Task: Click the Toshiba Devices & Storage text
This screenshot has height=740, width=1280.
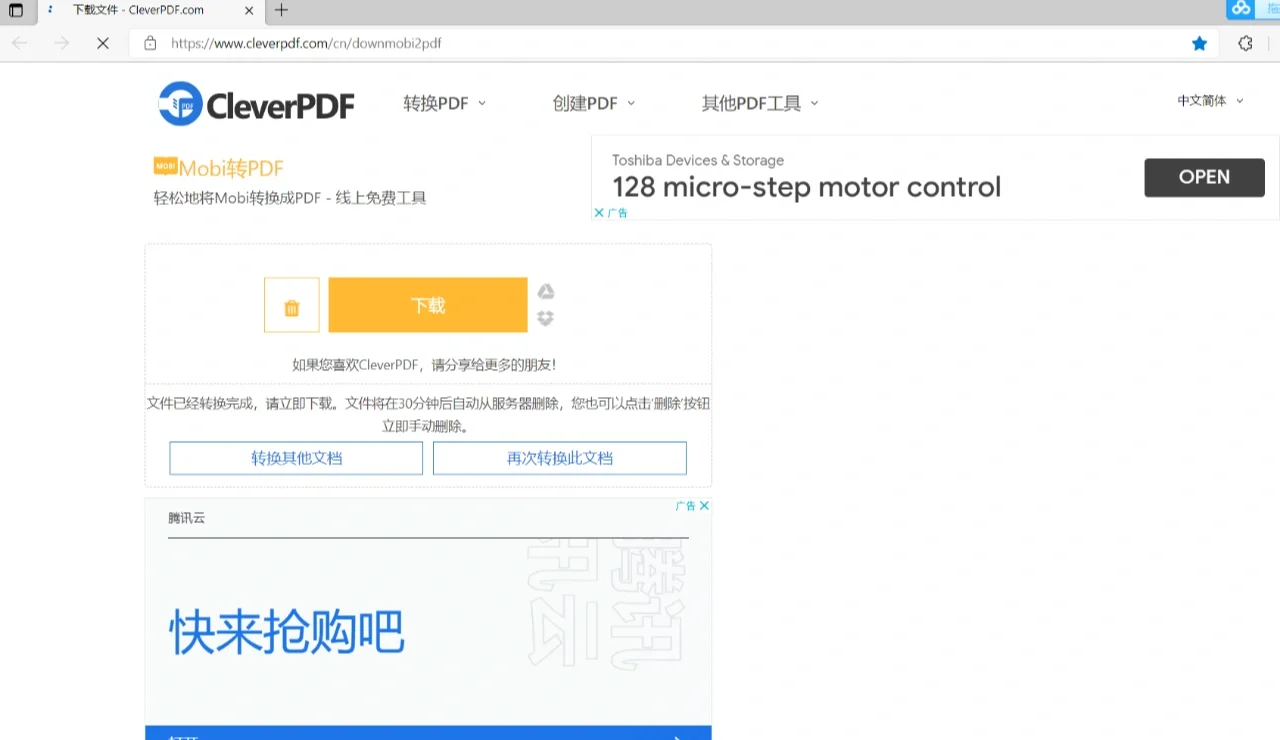Action: (x=698, y=160)
